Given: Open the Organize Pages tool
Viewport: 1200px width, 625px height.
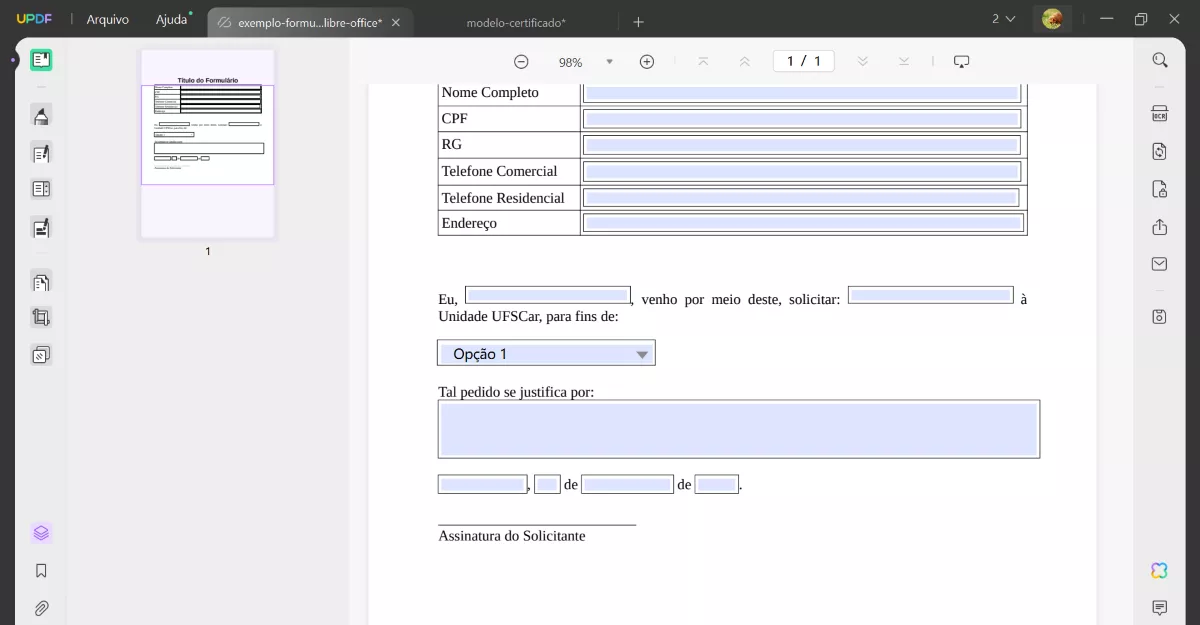Looking at the screenshot, I should coord(41,281).
